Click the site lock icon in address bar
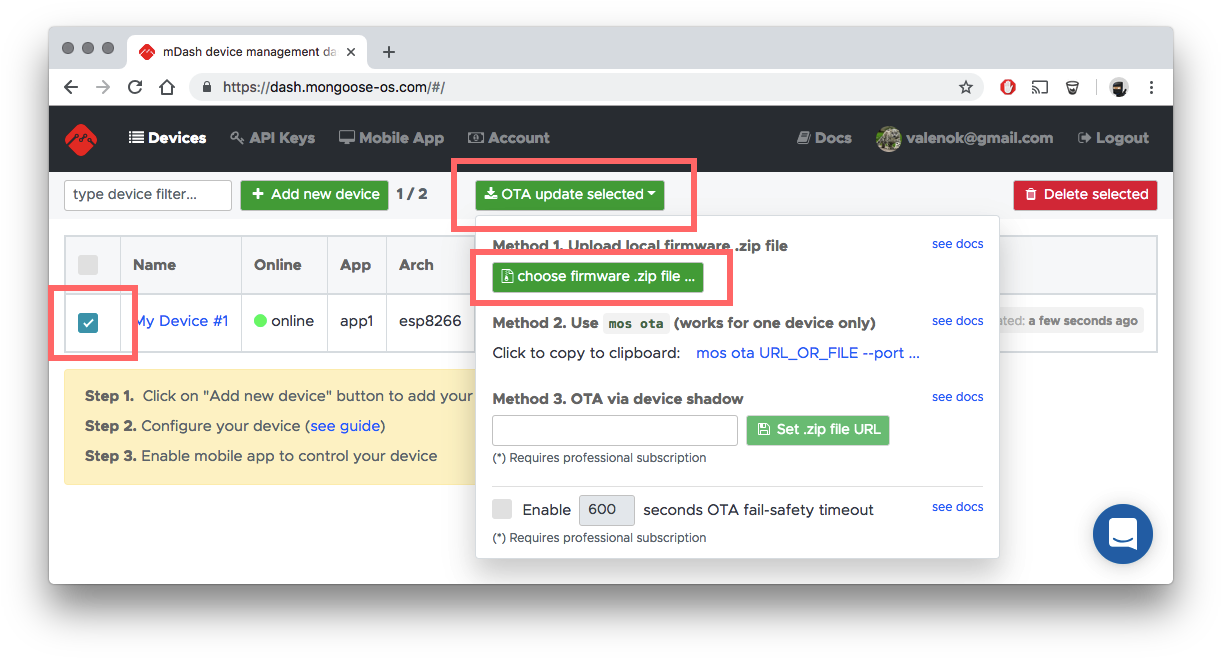Image resolution: width=1221 pixels, height=658 pixels. 207,87
